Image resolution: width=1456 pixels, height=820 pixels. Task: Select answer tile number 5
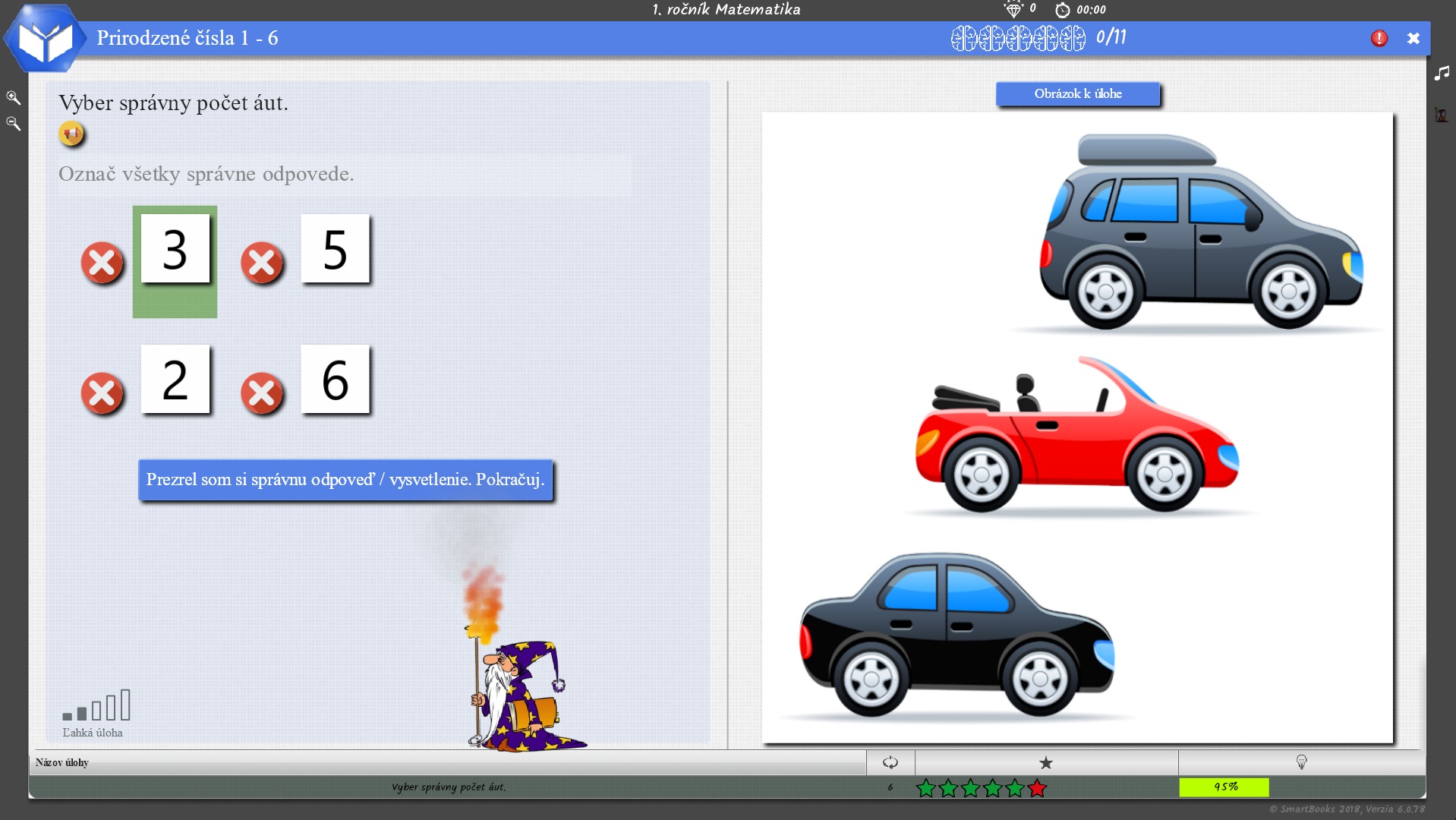point(335,249)
